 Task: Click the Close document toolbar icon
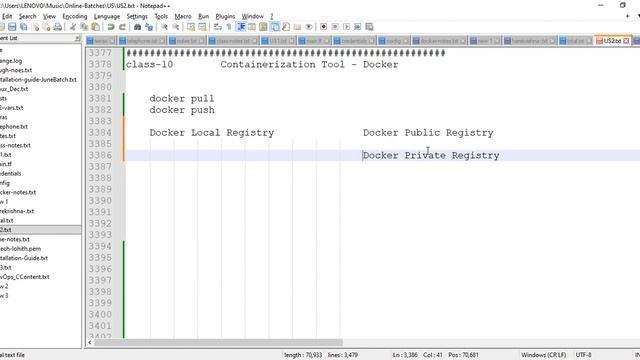36,27
